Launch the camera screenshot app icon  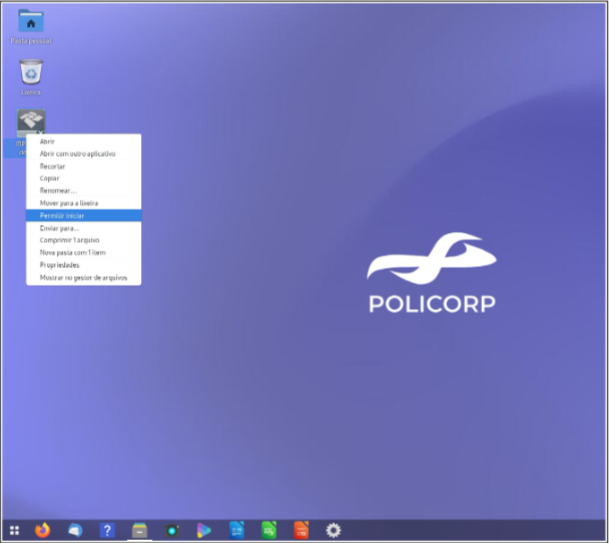172,531
